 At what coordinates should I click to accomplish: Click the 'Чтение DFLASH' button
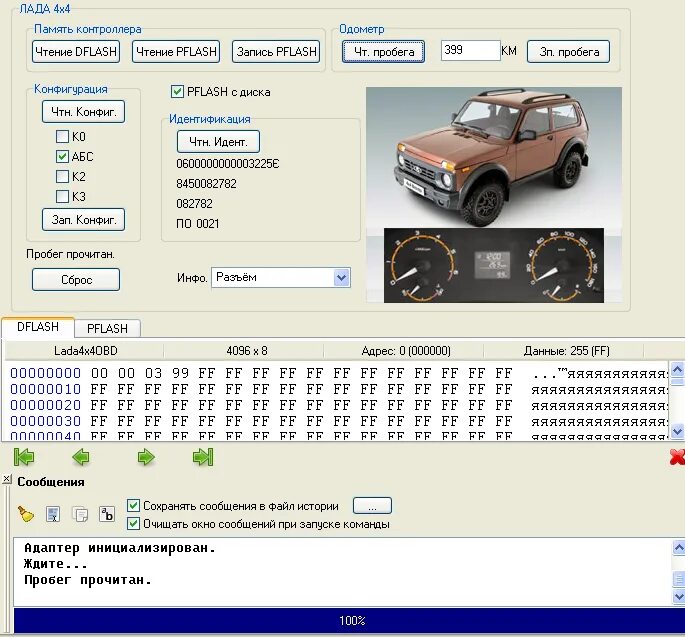coord(76,52)
